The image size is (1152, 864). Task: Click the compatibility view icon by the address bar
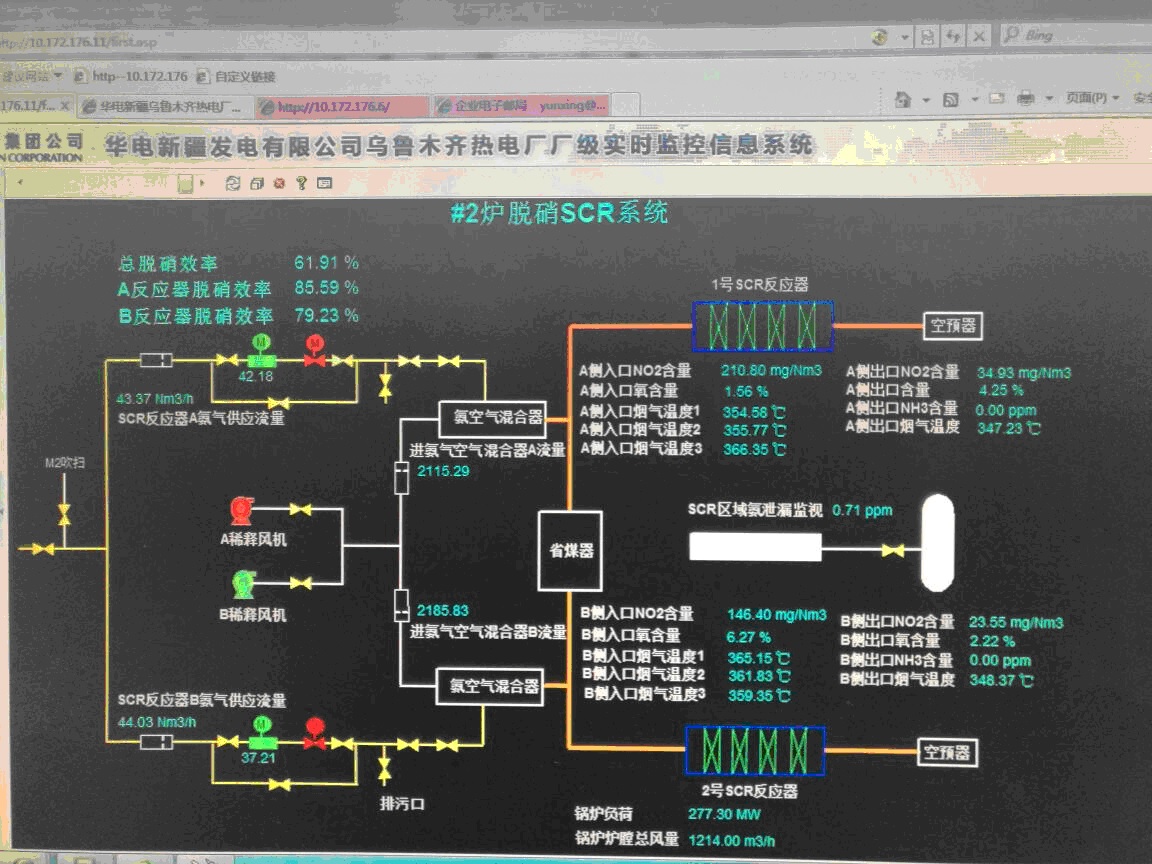[x=927, y=36]
